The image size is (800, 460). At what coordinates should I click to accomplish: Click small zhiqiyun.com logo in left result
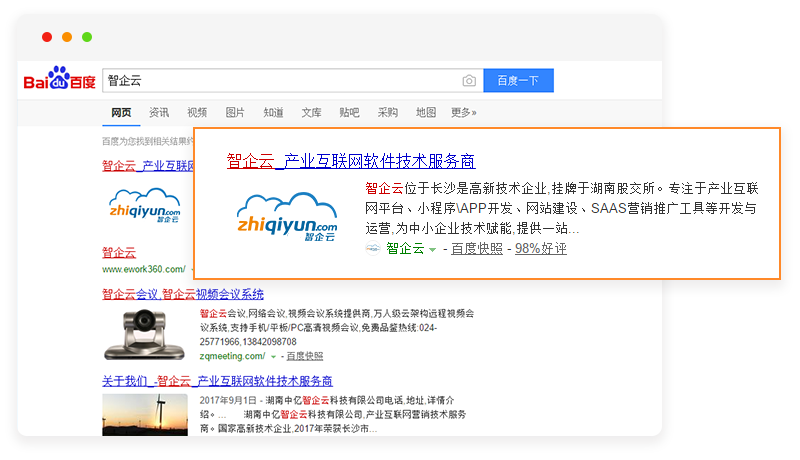(x=145, y=206)
